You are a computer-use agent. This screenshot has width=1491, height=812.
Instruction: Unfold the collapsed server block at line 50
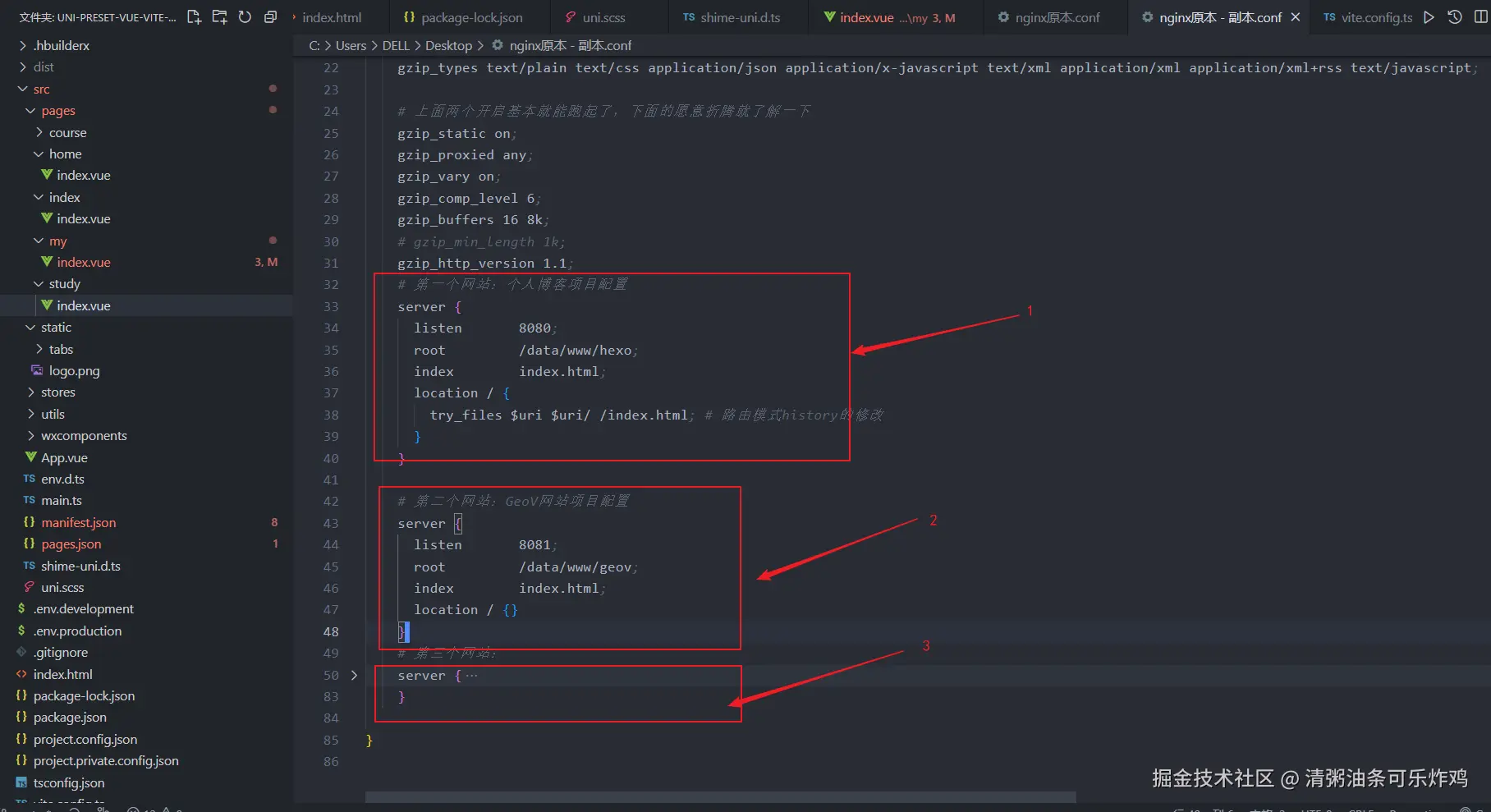pyautogui.click(x=354, y=675)
